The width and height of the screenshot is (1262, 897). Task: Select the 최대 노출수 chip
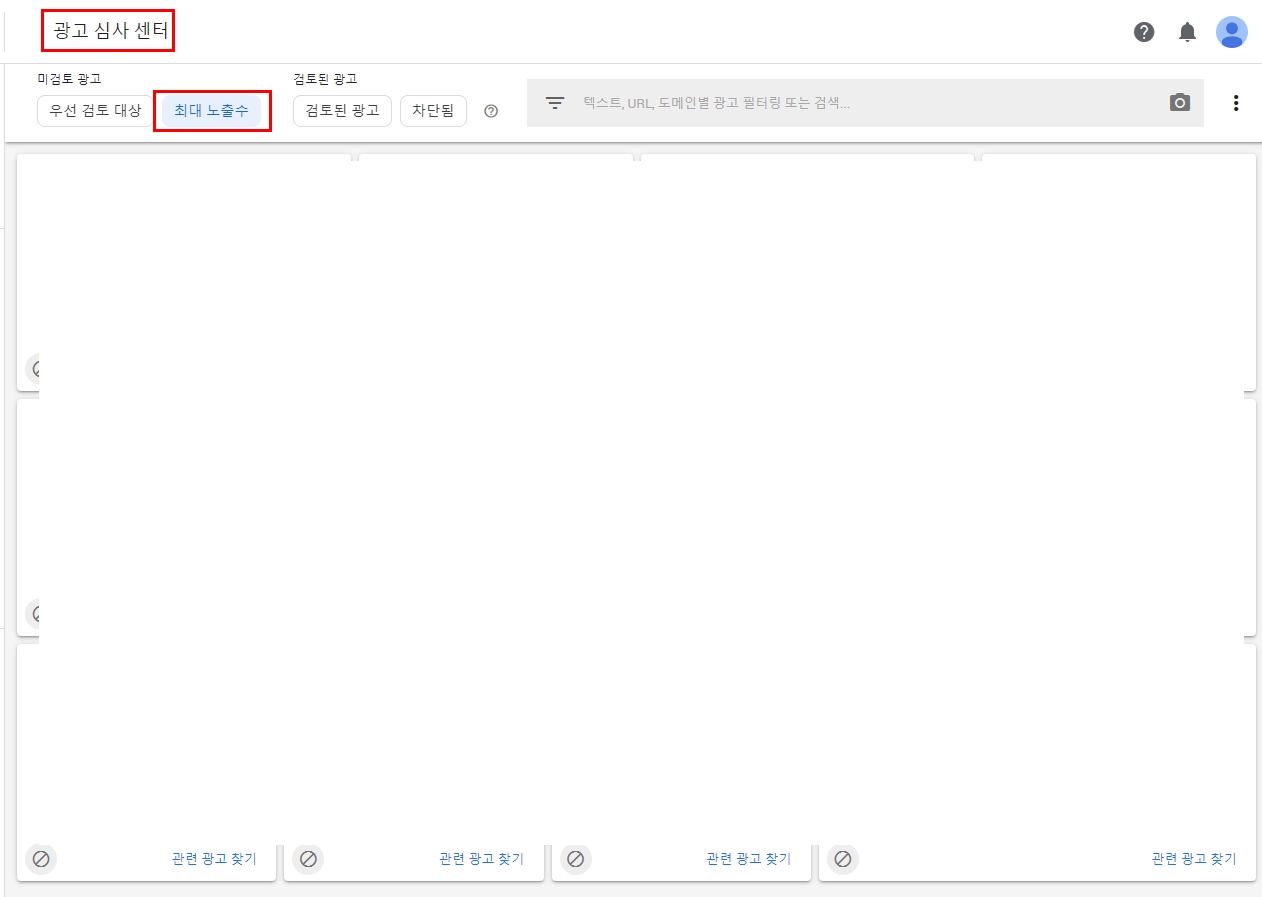pyautogui.click(x=211, y=110)
